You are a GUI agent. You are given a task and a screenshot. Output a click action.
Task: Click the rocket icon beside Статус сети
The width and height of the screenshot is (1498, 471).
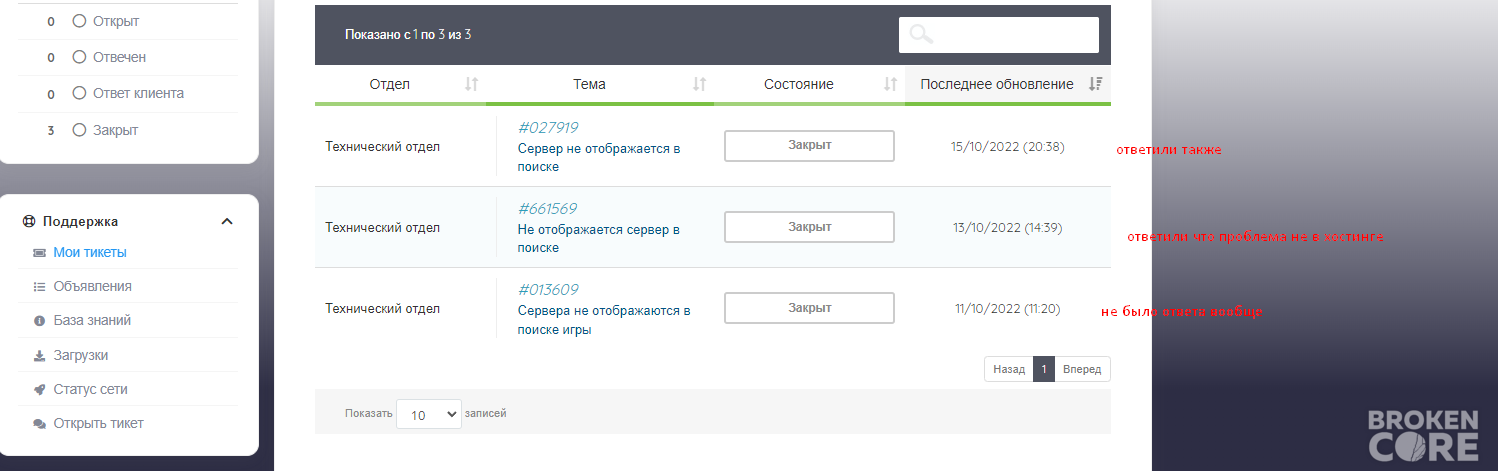40,389
